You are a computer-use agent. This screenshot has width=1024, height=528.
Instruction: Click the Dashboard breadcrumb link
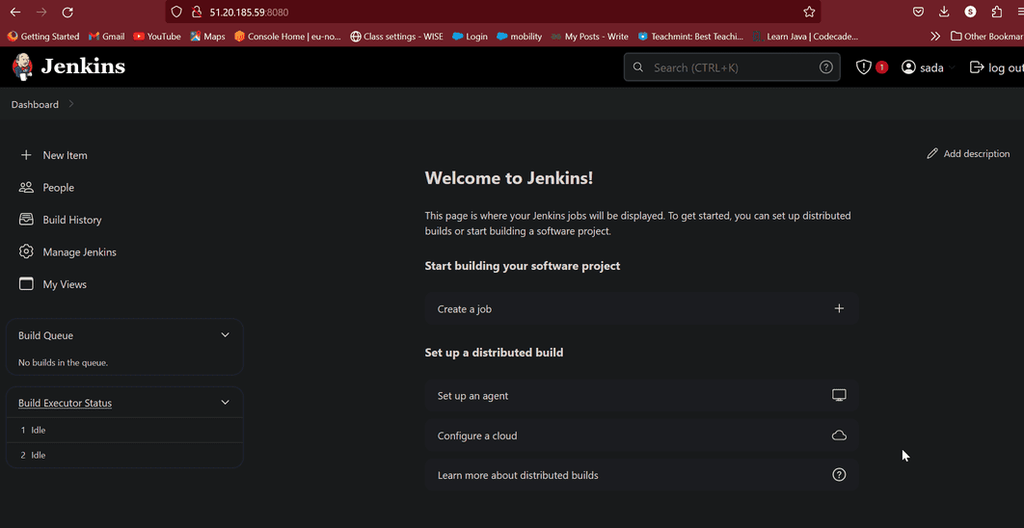click(35, 105)
